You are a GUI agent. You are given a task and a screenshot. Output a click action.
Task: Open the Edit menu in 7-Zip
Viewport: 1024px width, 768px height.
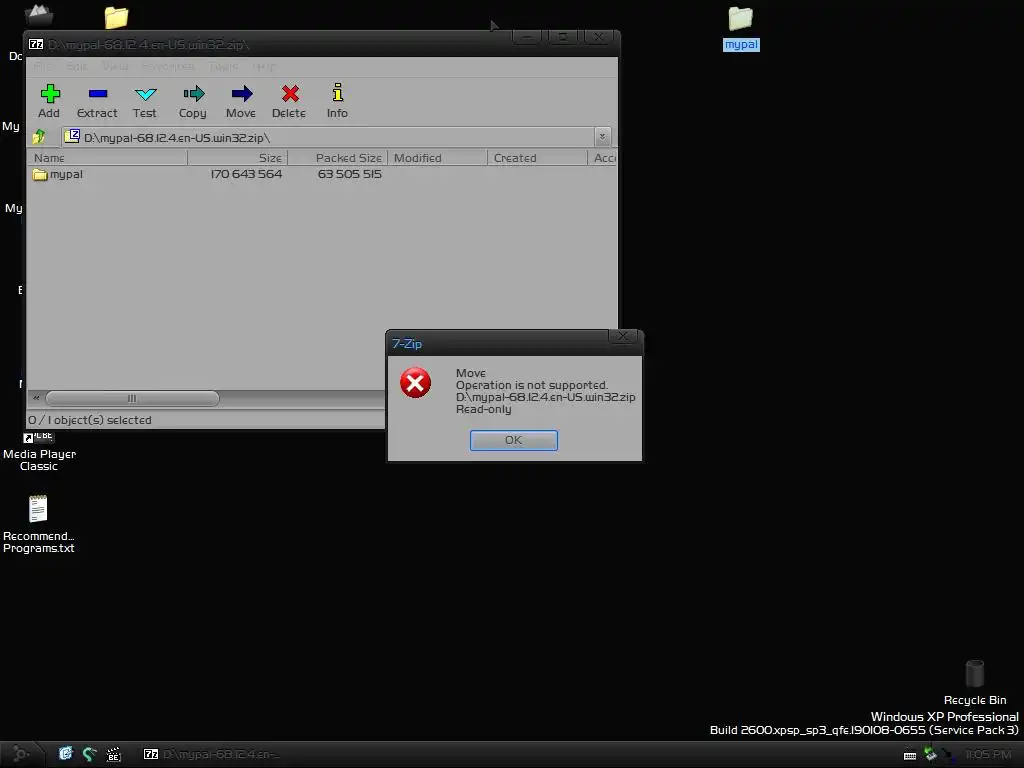tap(76, 67)
